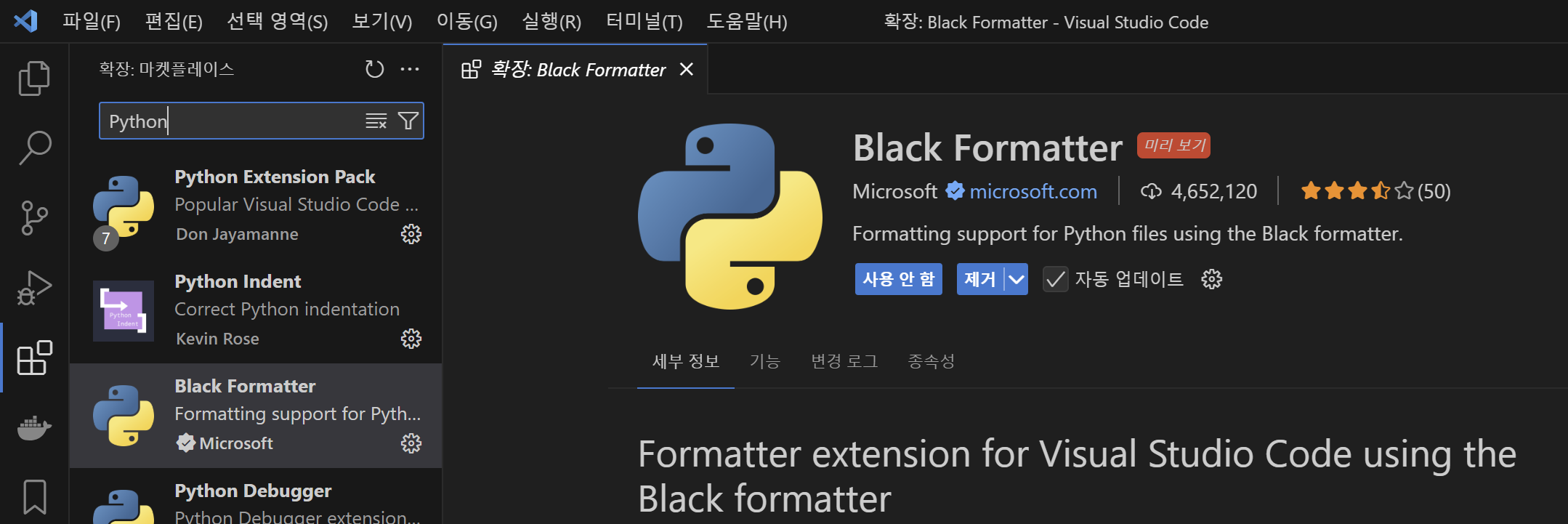The height and width of the screenshot is (524, 1568).
Task: Click the 사용 안 함 disable button
Action: pos(898,279)
